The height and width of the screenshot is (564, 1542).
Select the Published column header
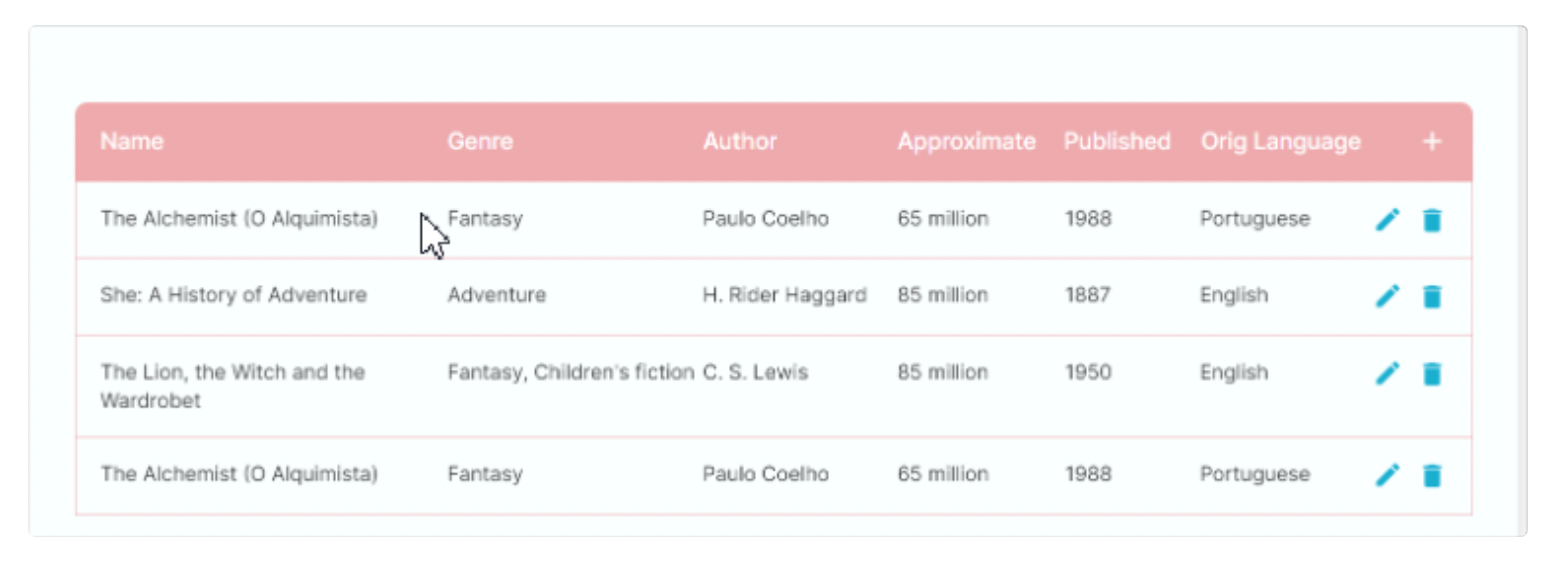coord(1117,142)
